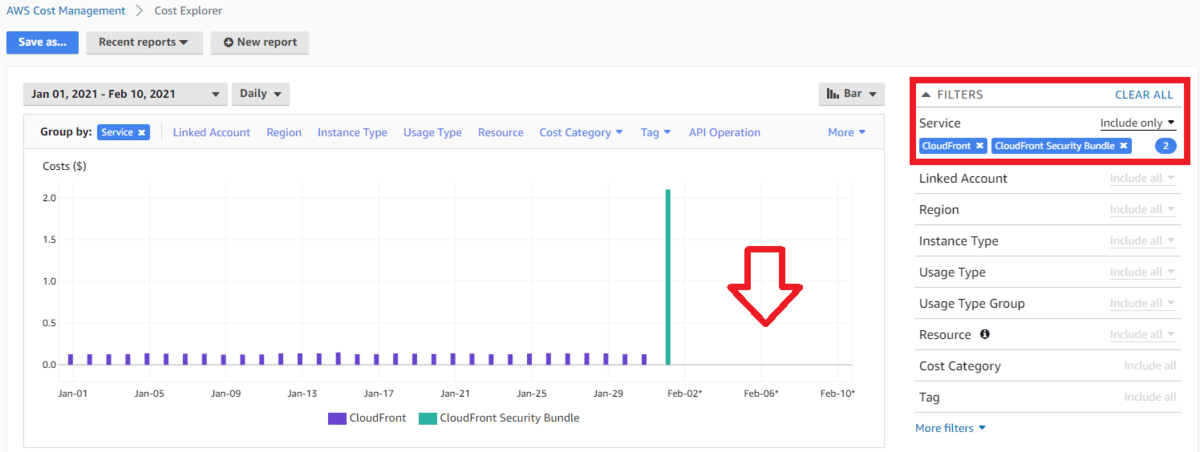
Task: Collapse the Filters panel triangle
Action: [x=925, y=95]
